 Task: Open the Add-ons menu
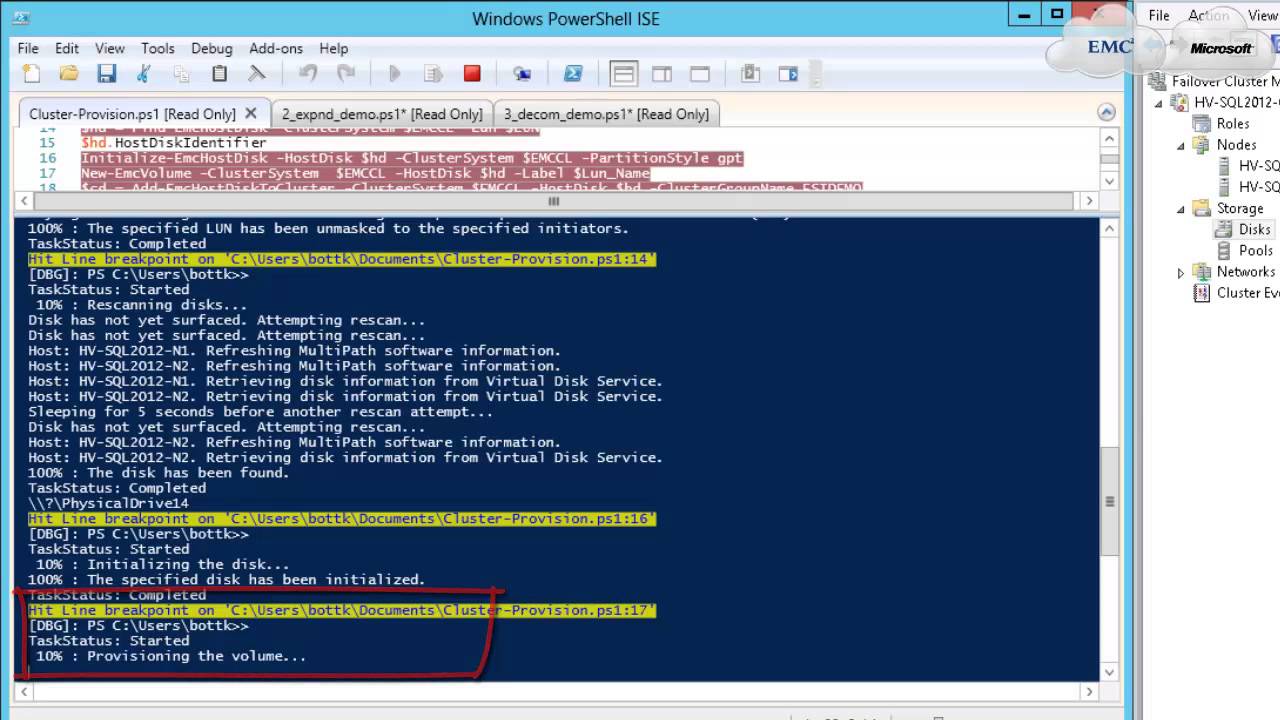click(x=276, y=48)
